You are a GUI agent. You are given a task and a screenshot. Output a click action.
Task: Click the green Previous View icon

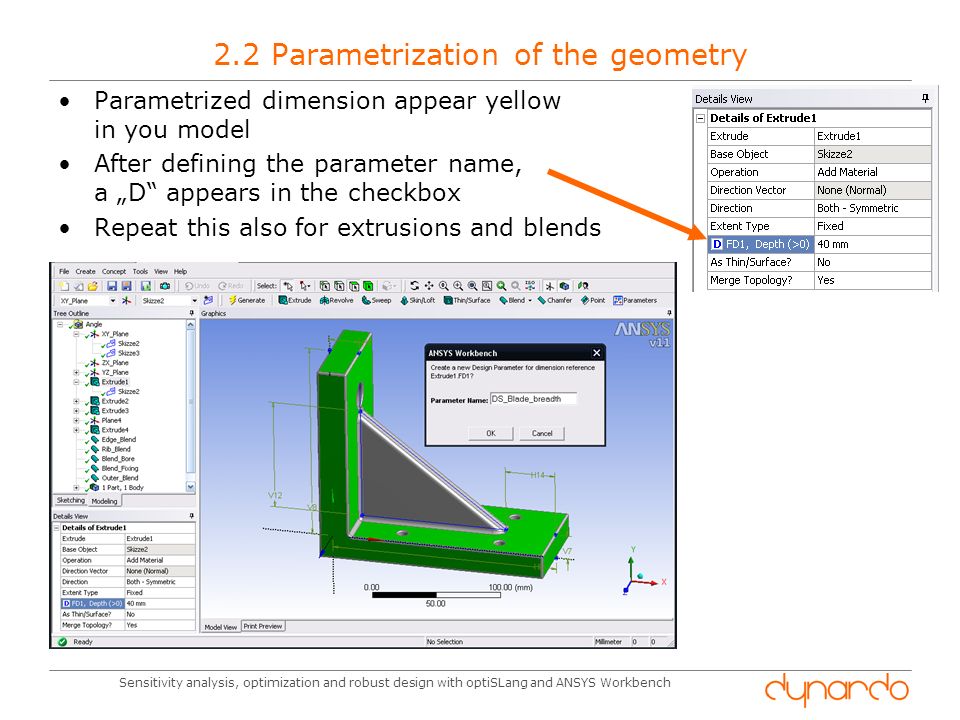coord(501,286)
